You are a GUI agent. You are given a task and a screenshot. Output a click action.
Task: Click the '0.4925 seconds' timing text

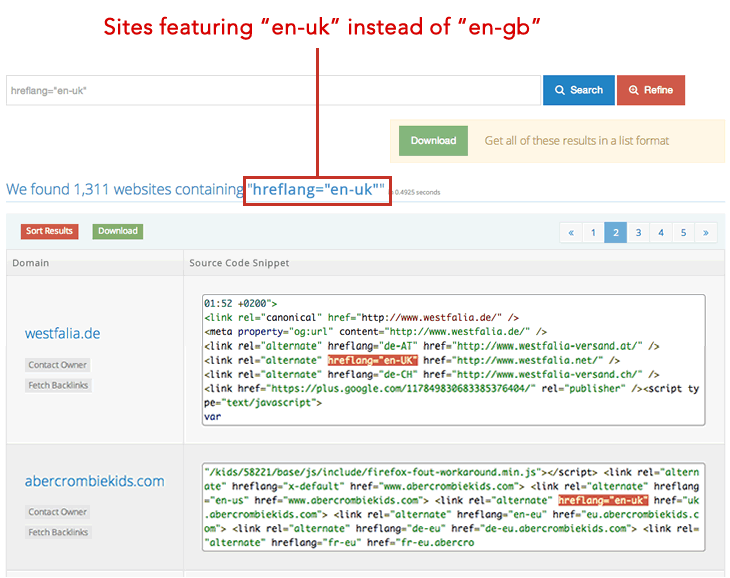pyautogui.click(x=417, y=192)
